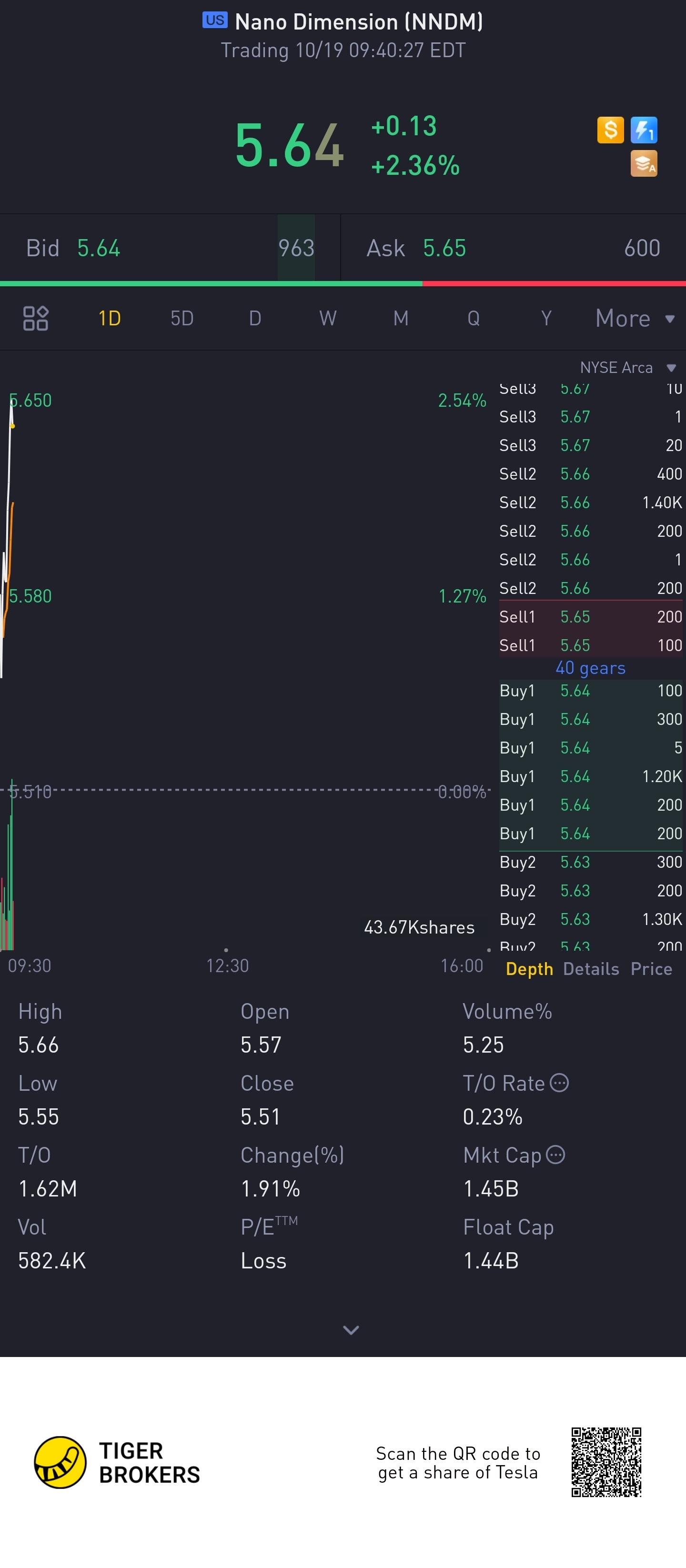Tap the Vol 582.4K value
This screenshot has width=686, height=1568.
coord(52,1260)
